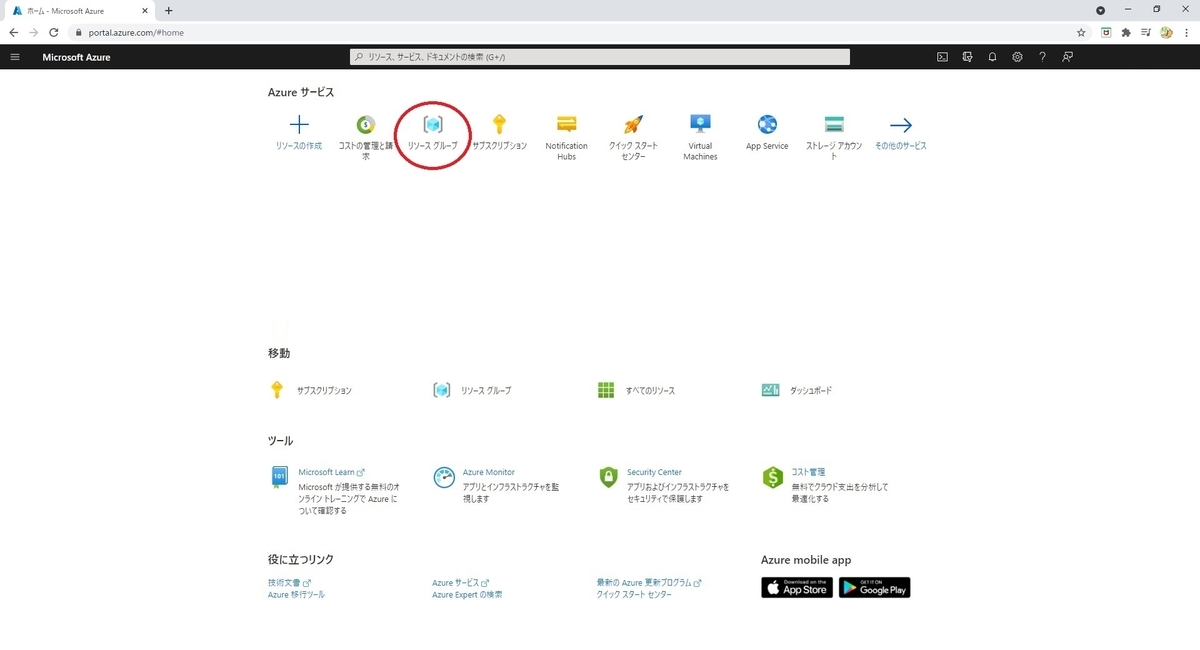Open feedback icon in header

tap(1067, 57)
